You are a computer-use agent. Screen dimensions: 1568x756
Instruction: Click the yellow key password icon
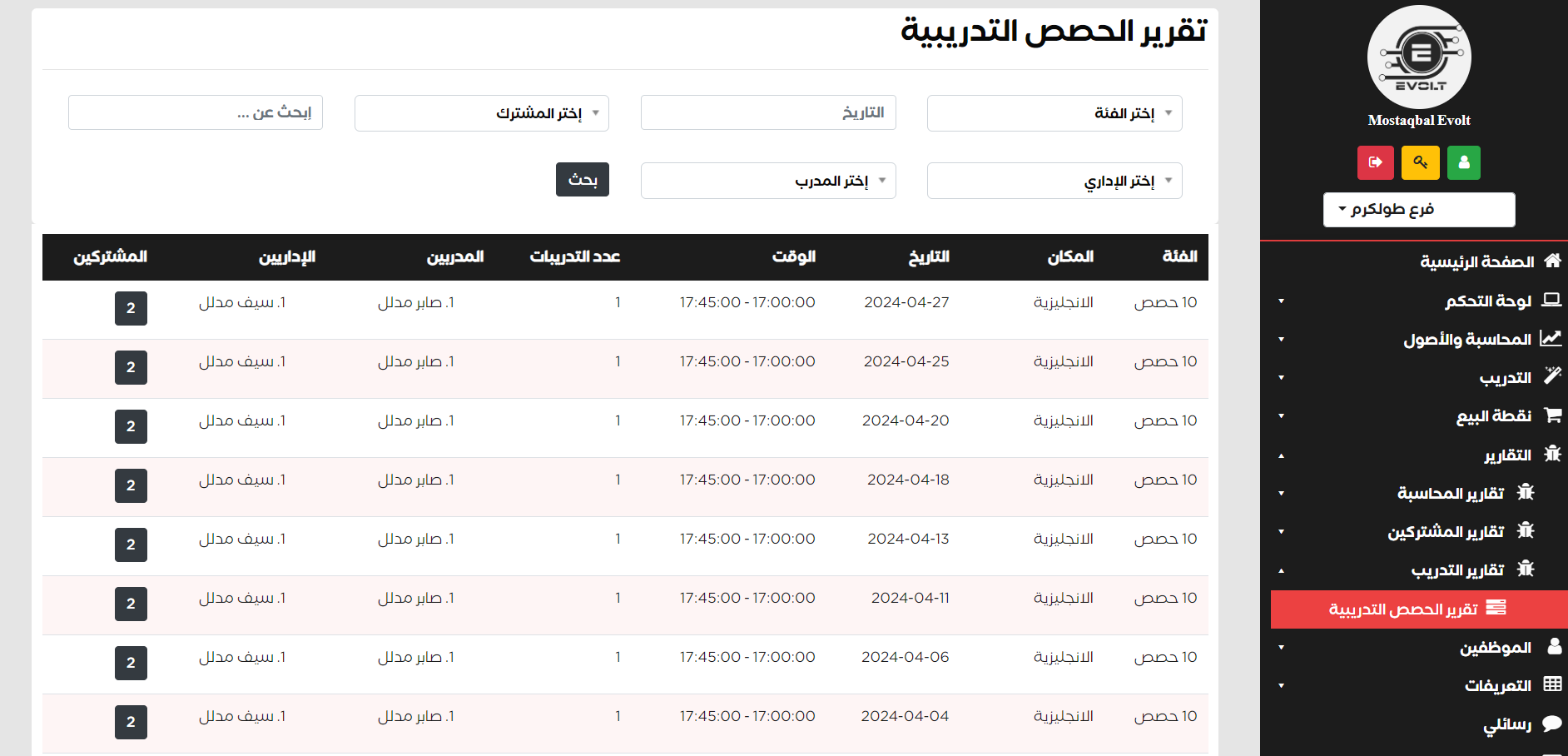click(1420, 162)
